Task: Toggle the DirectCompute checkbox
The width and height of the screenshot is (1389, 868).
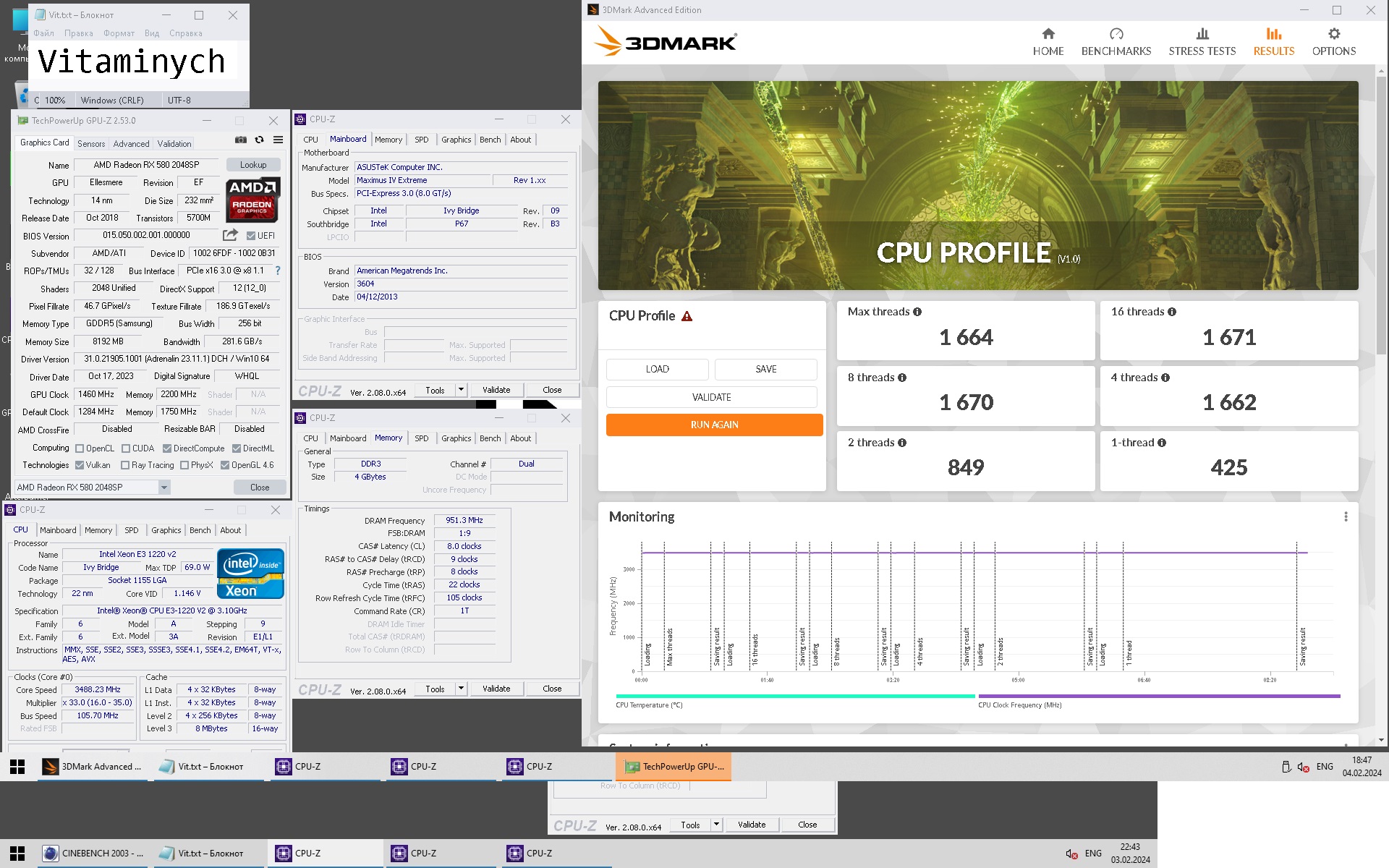Action: click(167, 448)
